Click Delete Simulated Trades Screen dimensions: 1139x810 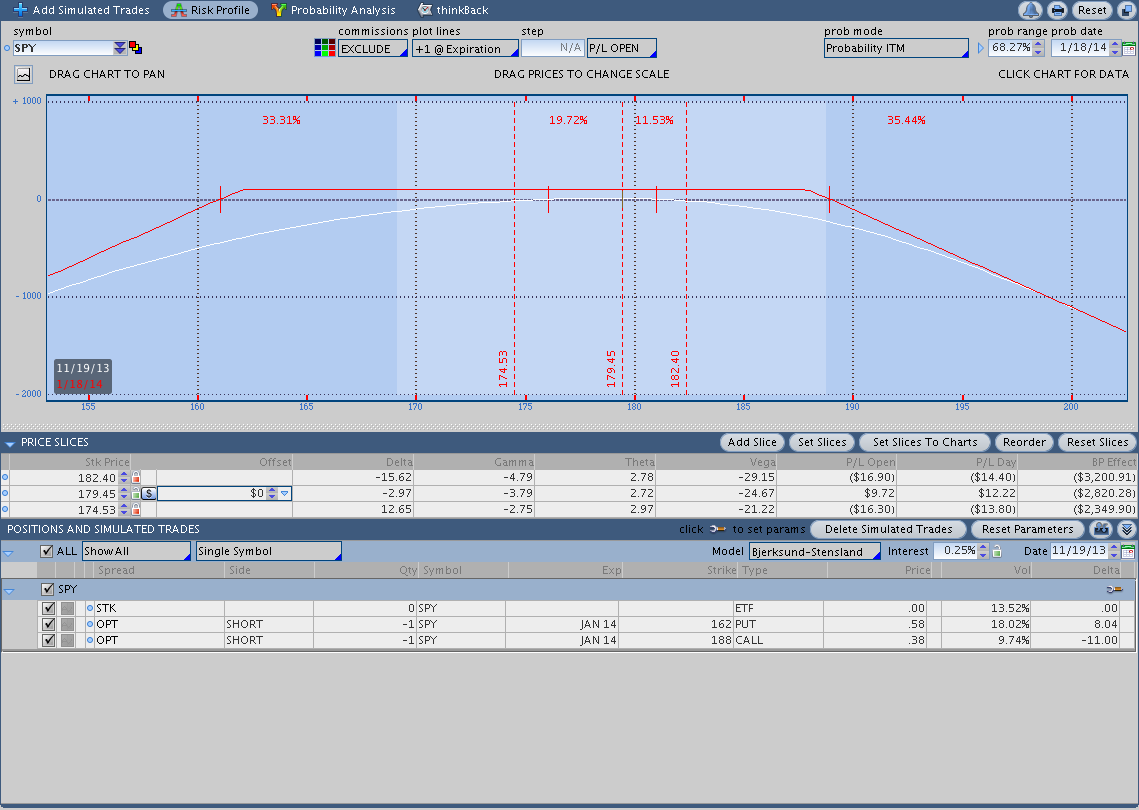(x=888, y=529)
